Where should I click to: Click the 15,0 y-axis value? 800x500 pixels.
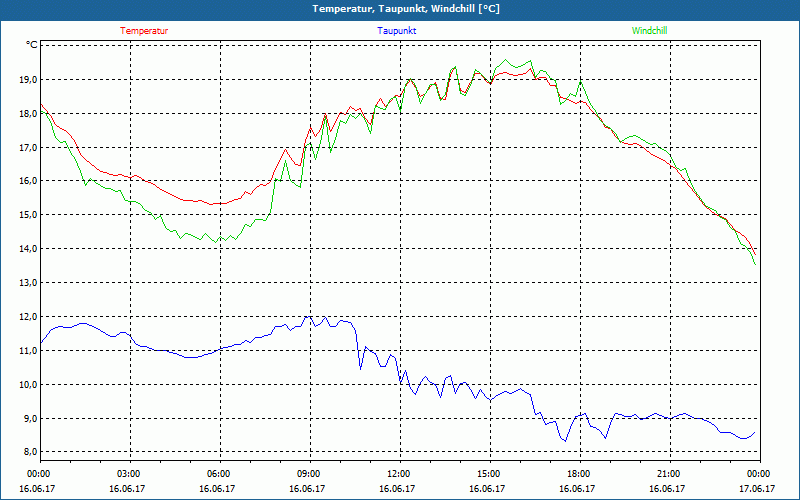28,215
